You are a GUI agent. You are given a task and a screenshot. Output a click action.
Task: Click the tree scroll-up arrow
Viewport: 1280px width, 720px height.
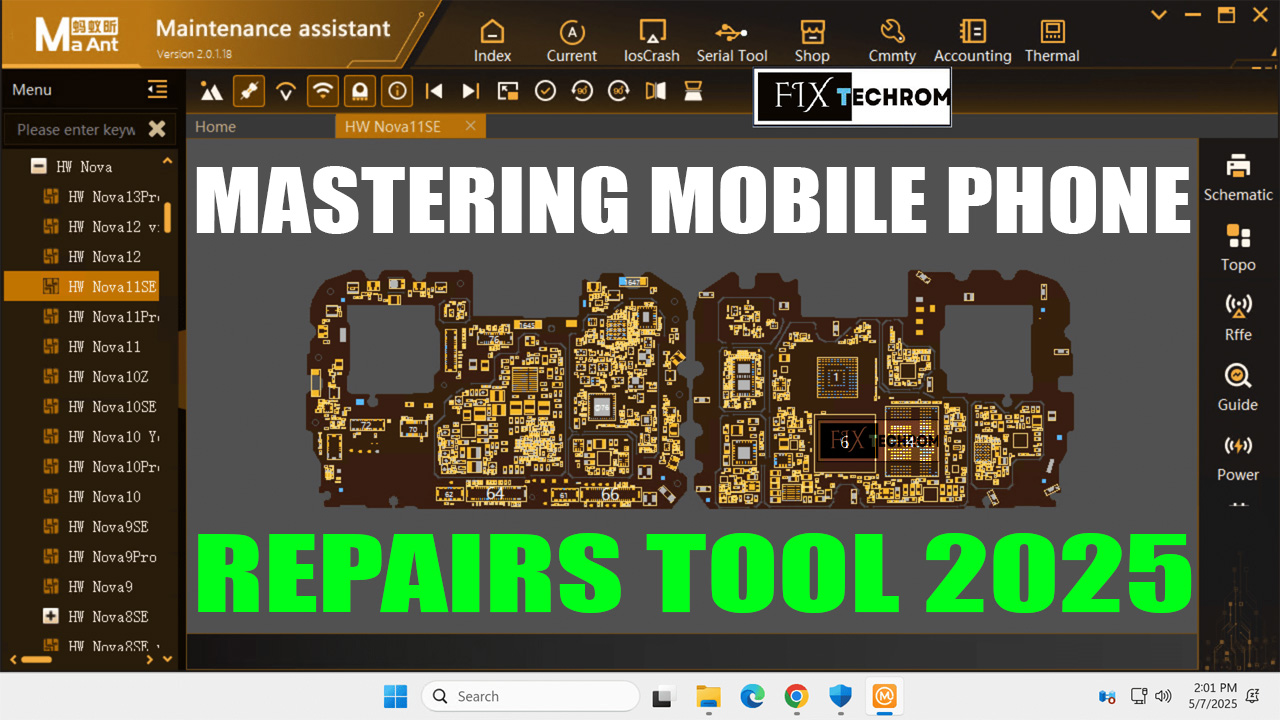click(168, 160)
